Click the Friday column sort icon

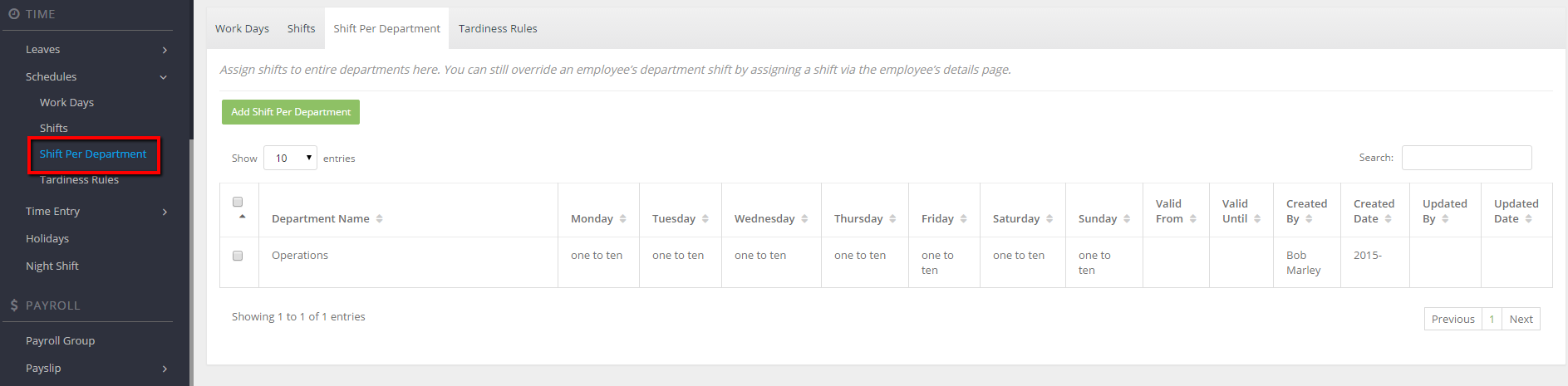[963, 219]
